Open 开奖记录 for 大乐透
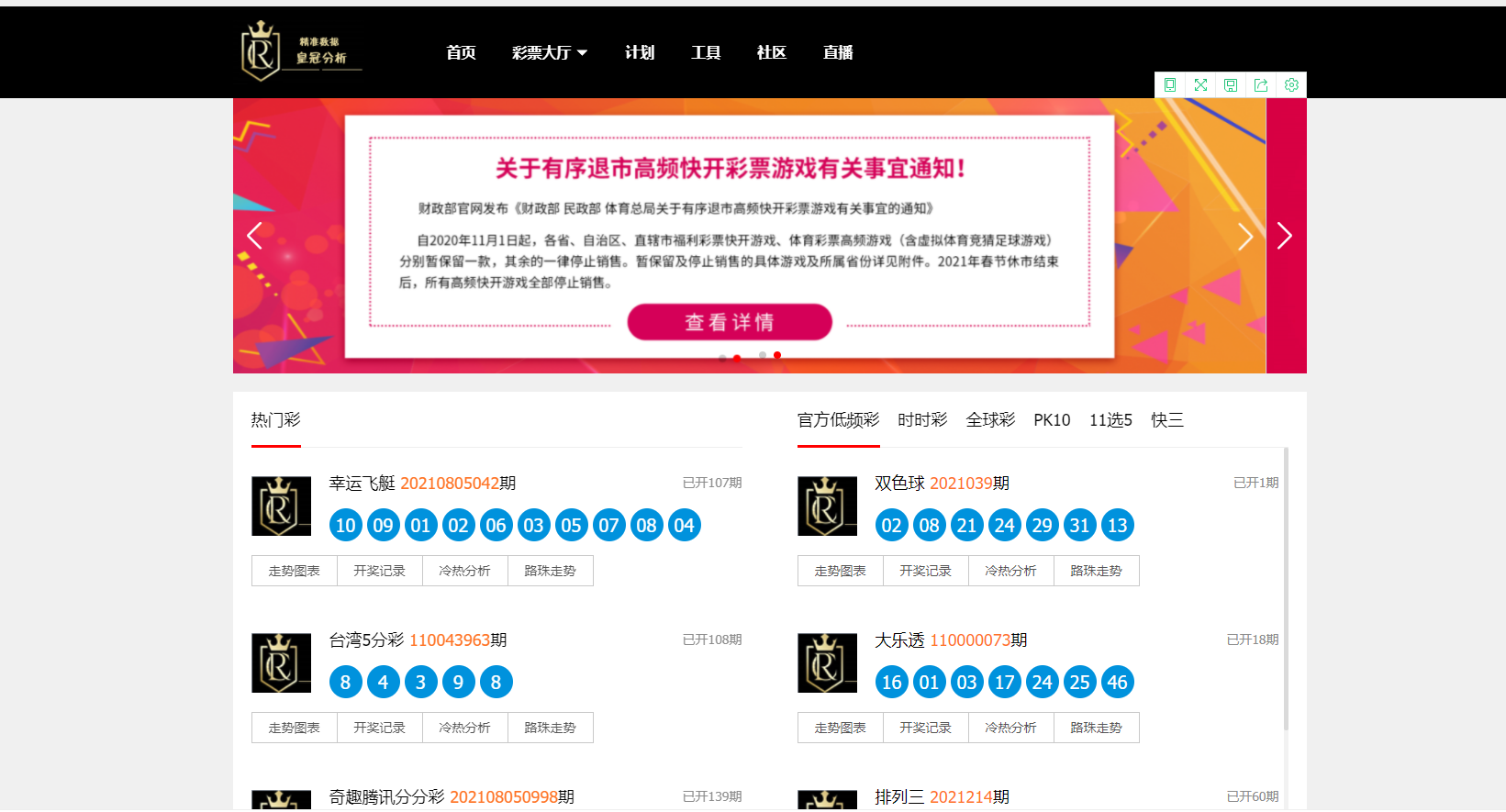This screenshot has height=812, width=1506. click(x=926, y=728)
